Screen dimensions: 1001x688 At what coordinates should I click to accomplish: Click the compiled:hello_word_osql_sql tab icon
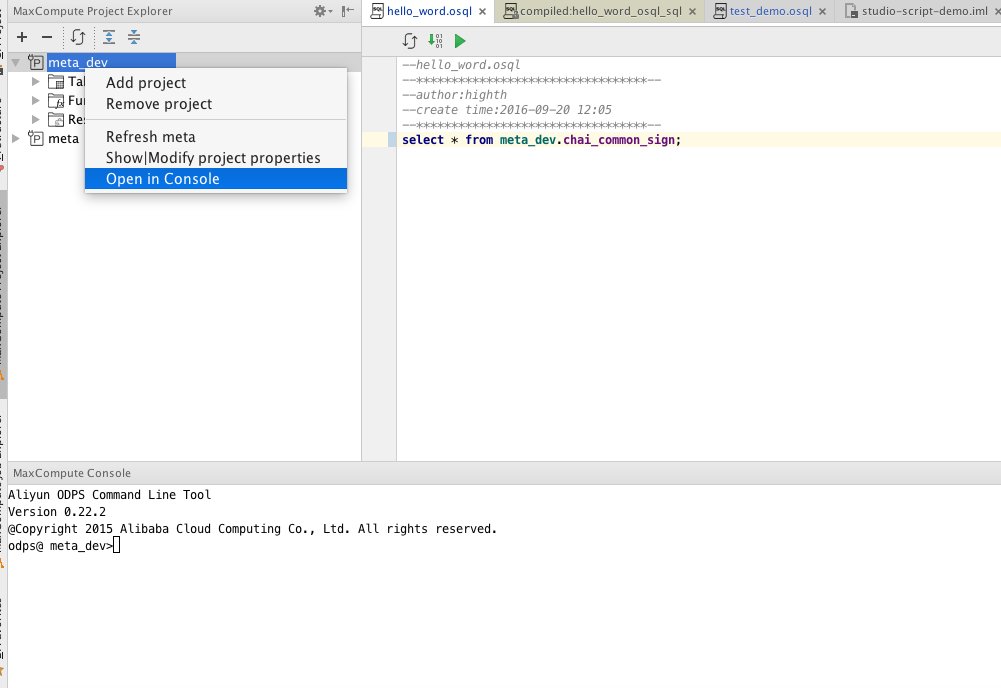pyautogui.click(x=511, y=11)
